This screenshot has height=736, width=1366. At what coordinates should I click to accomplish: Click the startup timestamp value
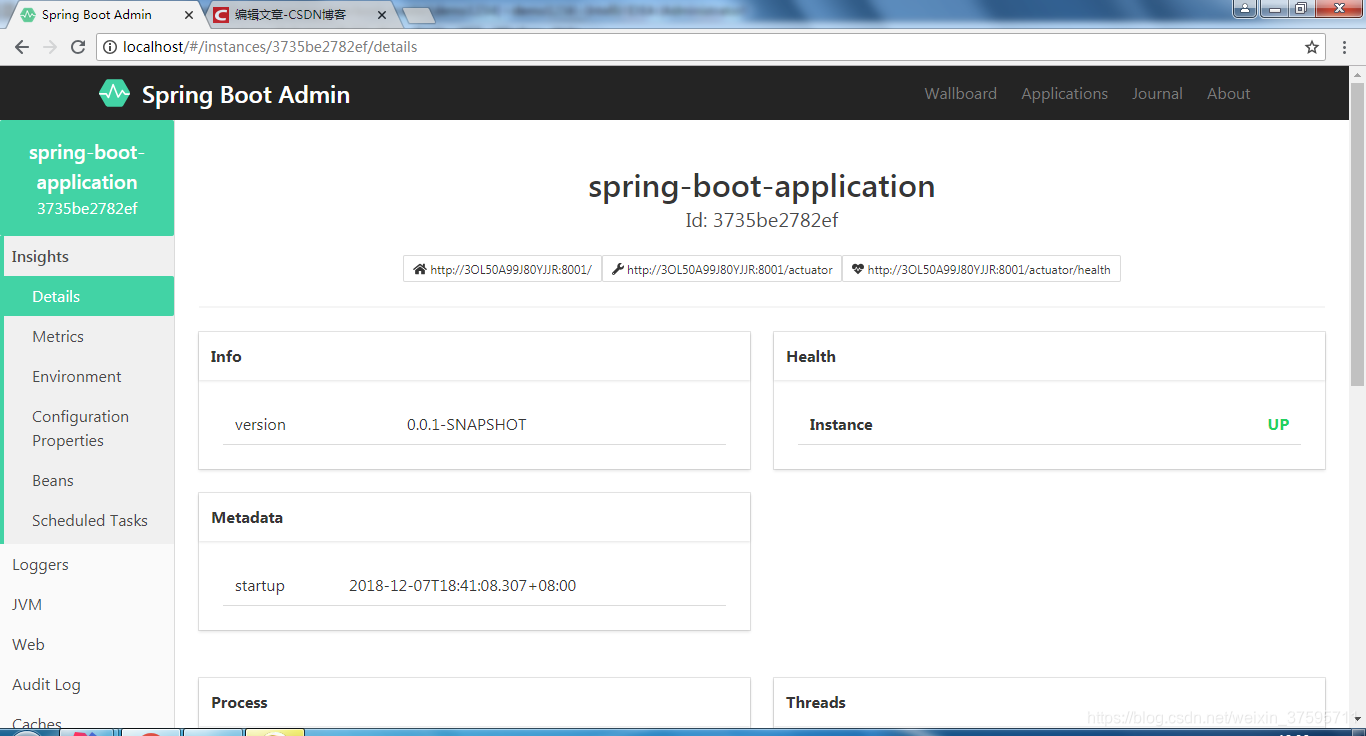462,585
